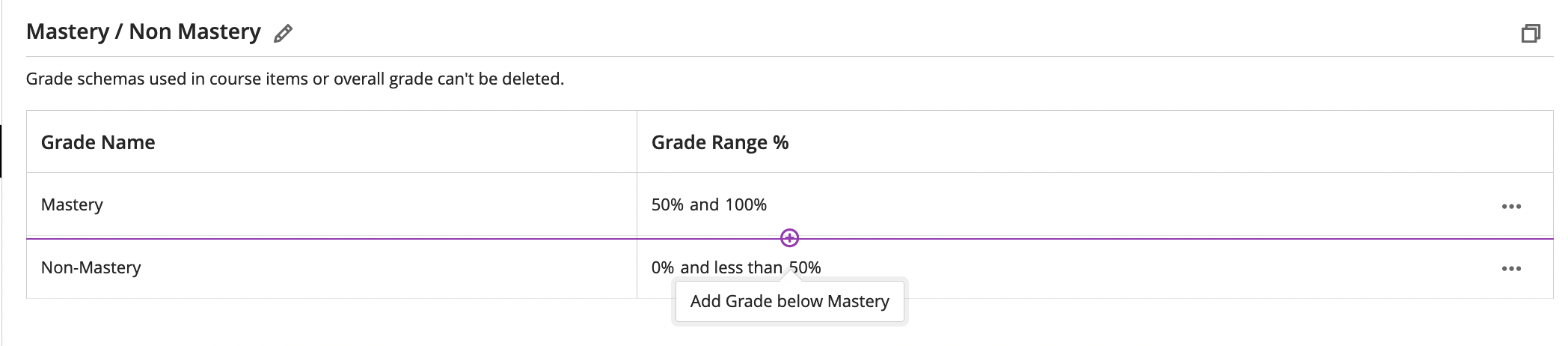The height and width of the screenshot is (346, 1568).
Task: Click the 50% lower bound in Mastery row
Action: pyautogui.click(x=667, y=205)
